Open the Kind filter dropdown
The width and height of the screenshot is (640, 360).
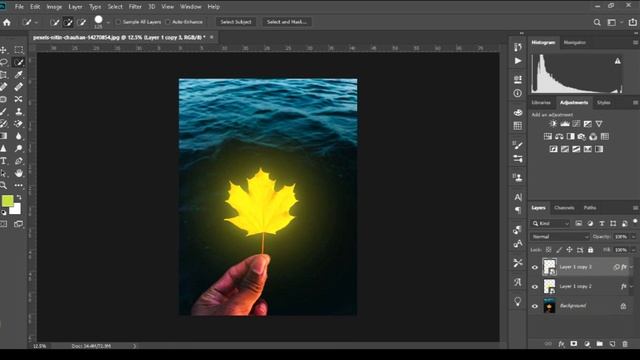coord(551,224)
